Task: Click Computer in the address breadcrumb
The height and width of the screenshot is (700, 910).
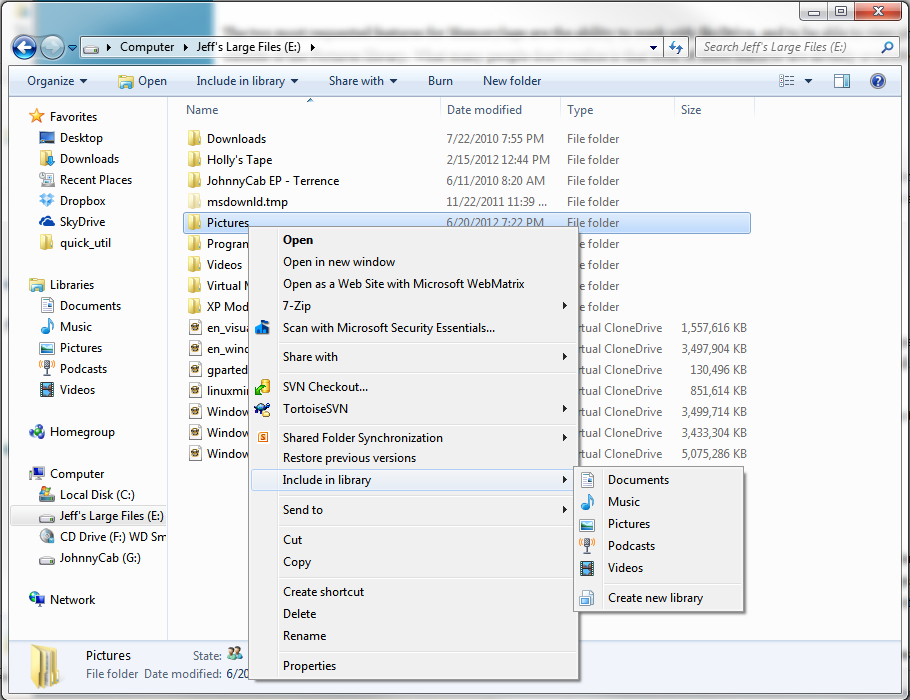Action: pos(147,47)
